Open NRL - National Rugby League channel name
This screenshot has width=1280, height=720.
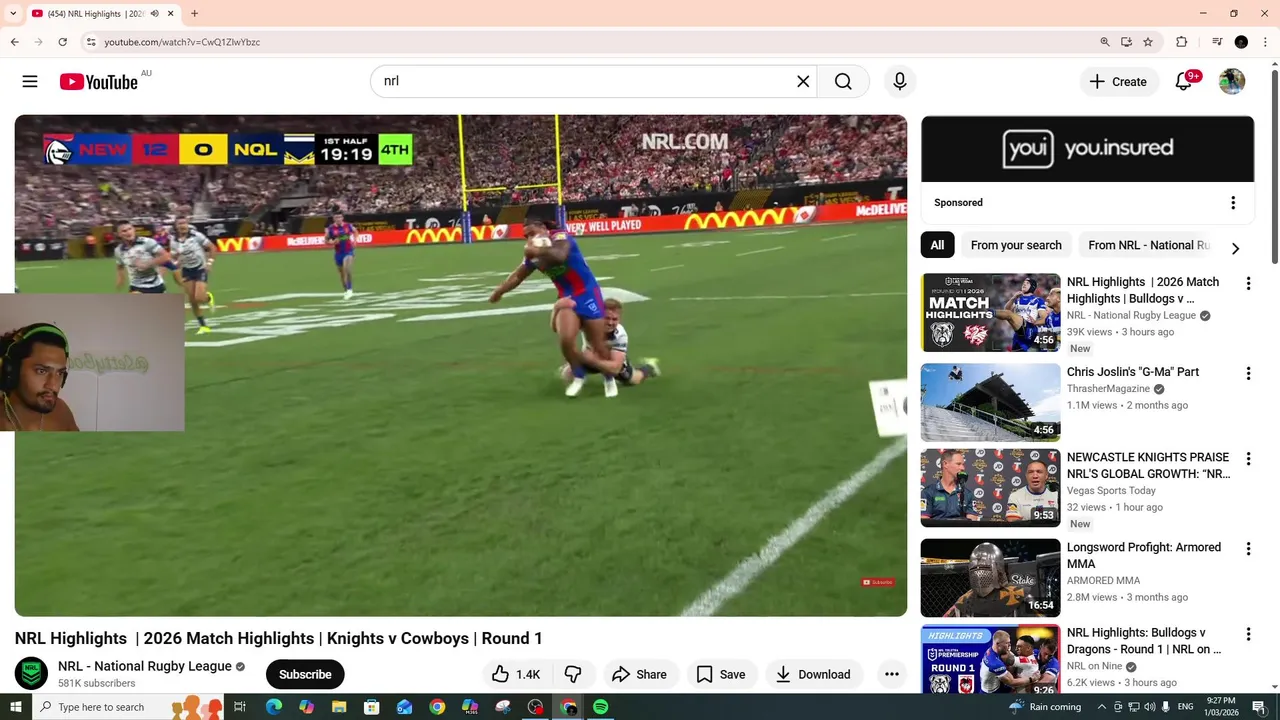point(145,666)
